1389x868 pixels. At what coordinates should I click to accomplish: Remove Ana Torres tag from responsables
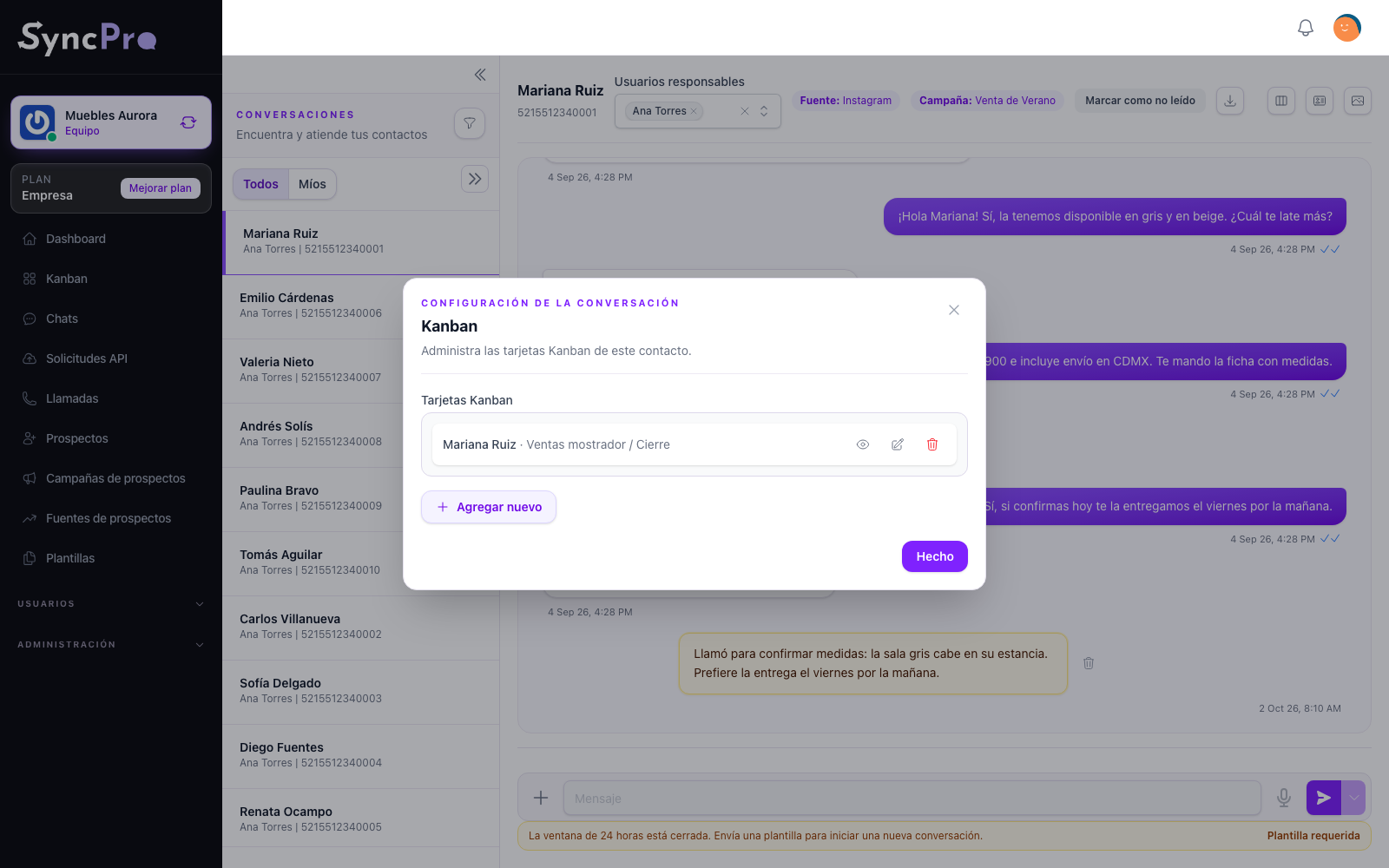coord(694,111)
